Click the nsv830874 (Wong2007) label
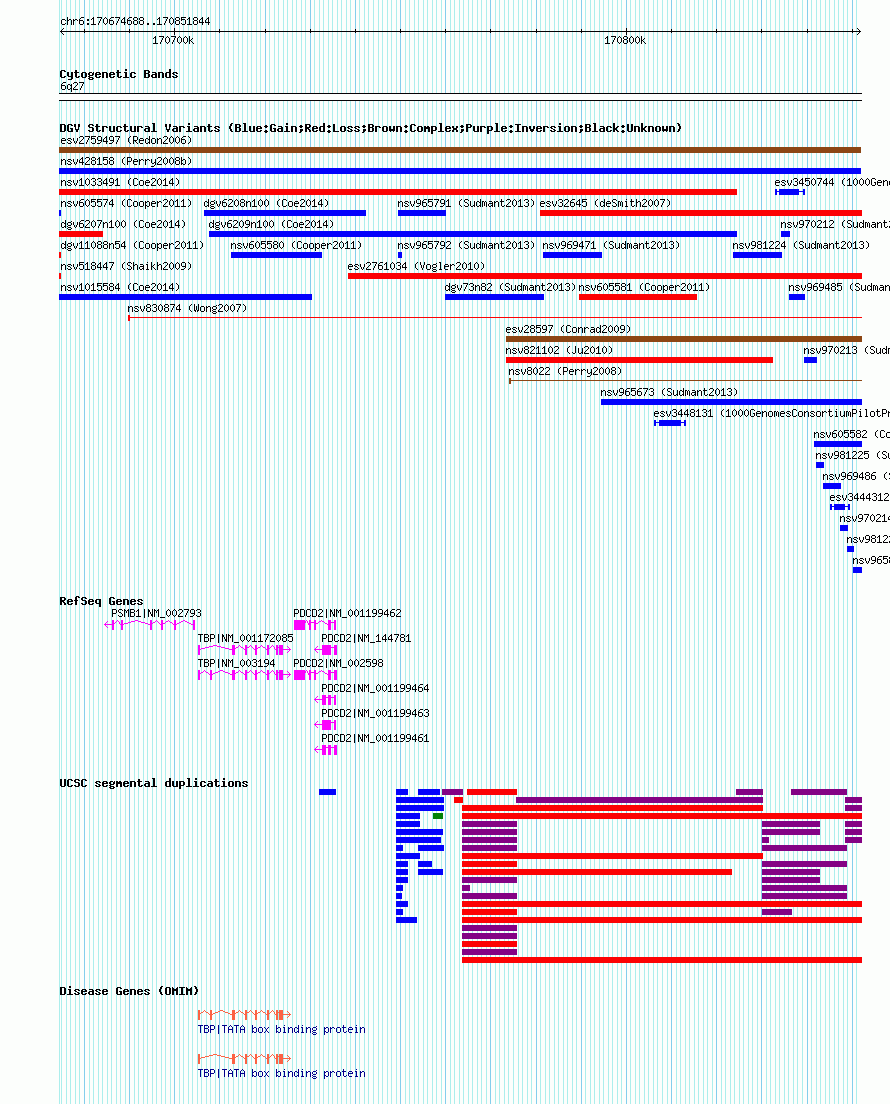Viewport: 890px width, 1104px height. (x=187, y=309)
